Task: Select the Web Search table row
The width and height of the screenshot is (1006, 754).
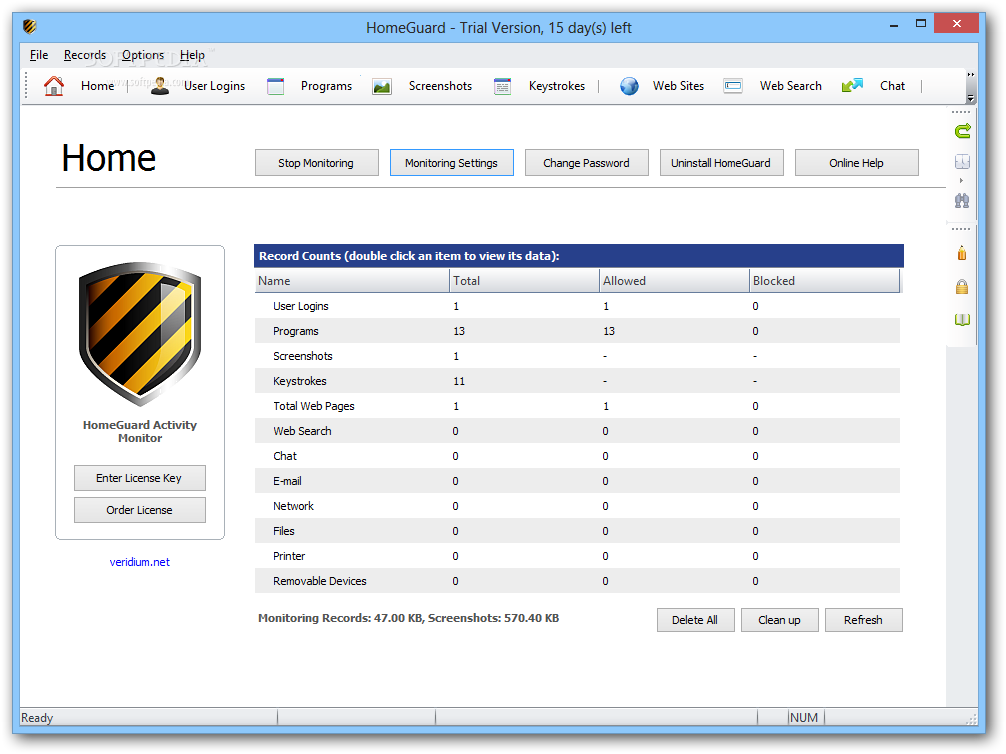Action: tap(577, 431)
